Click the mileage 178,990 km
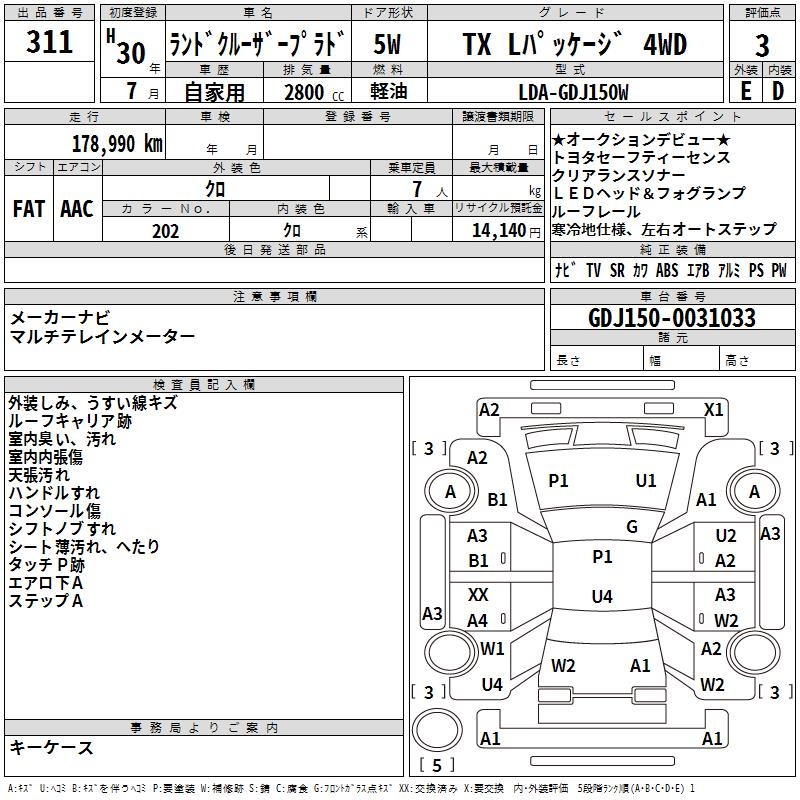Viewport: 800px width, 800px height. point(117,144)
